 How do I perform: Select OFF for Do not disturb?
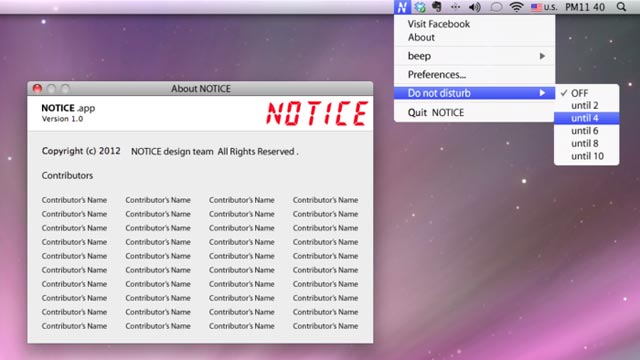click(x=587, y=93)
